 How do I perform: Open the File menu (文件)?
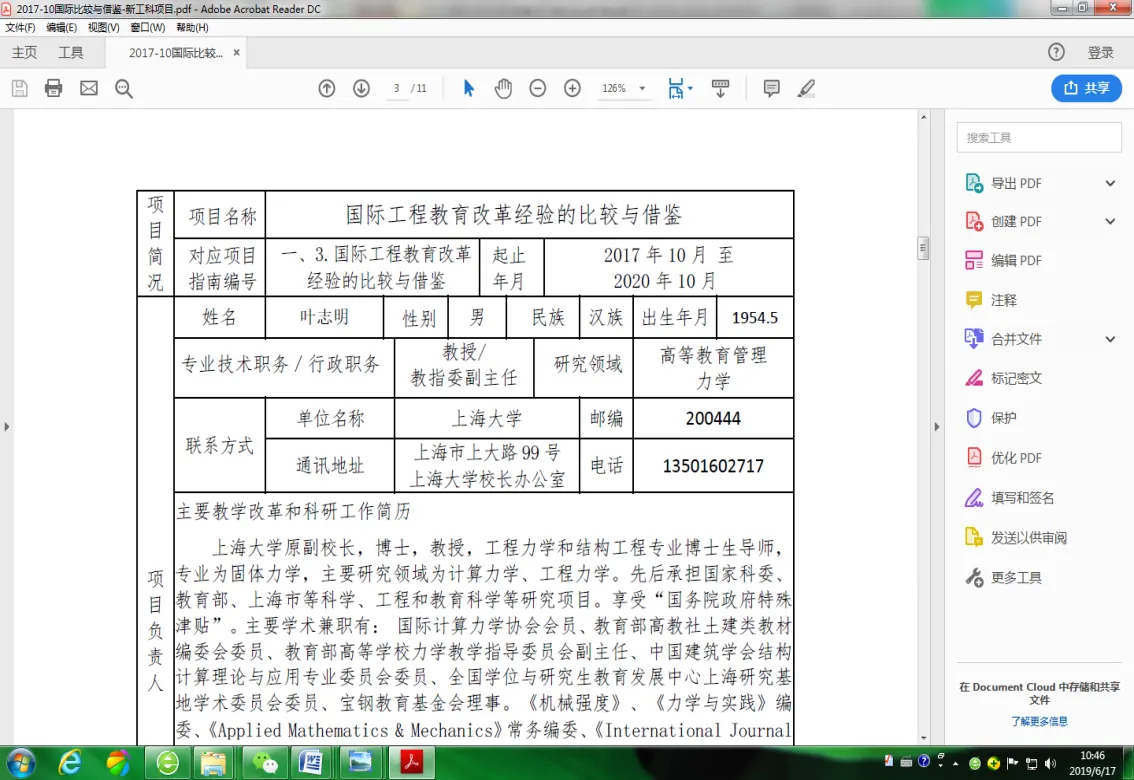click(x=20, y=27)
